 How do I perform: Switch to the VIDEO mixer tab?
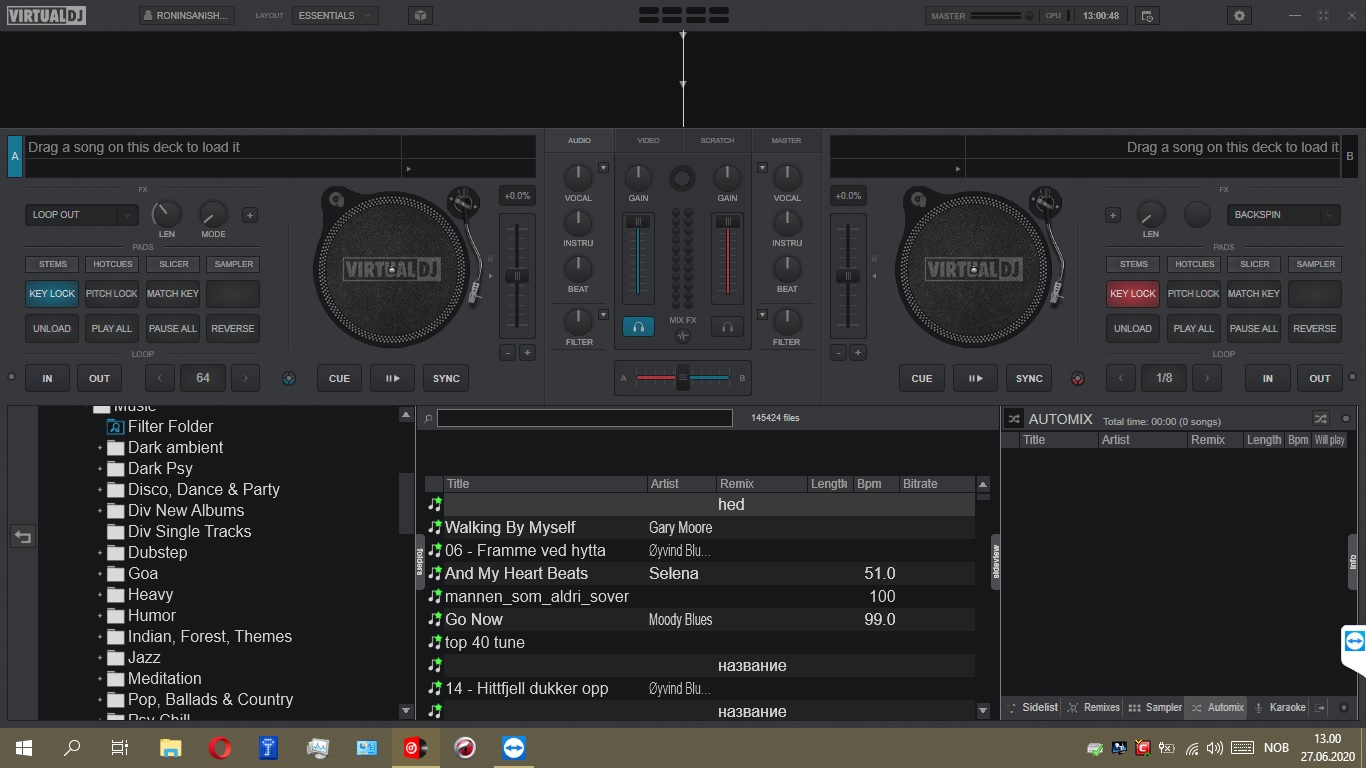coord(649,141)
